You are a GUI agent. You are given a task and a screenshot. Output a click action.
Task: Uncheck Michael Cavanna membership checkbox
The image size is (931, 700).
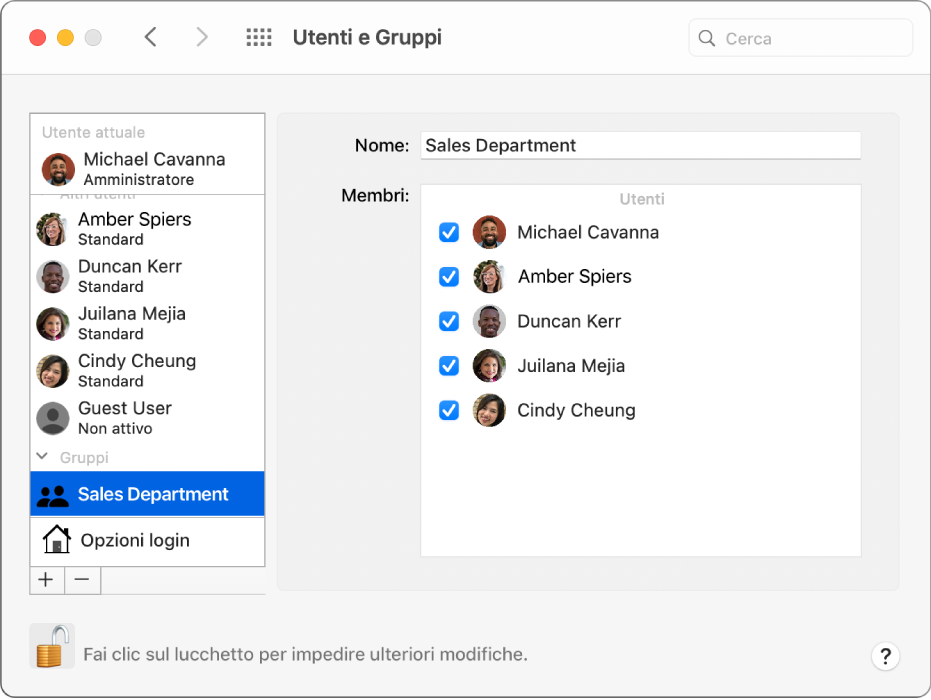(449, 233)
